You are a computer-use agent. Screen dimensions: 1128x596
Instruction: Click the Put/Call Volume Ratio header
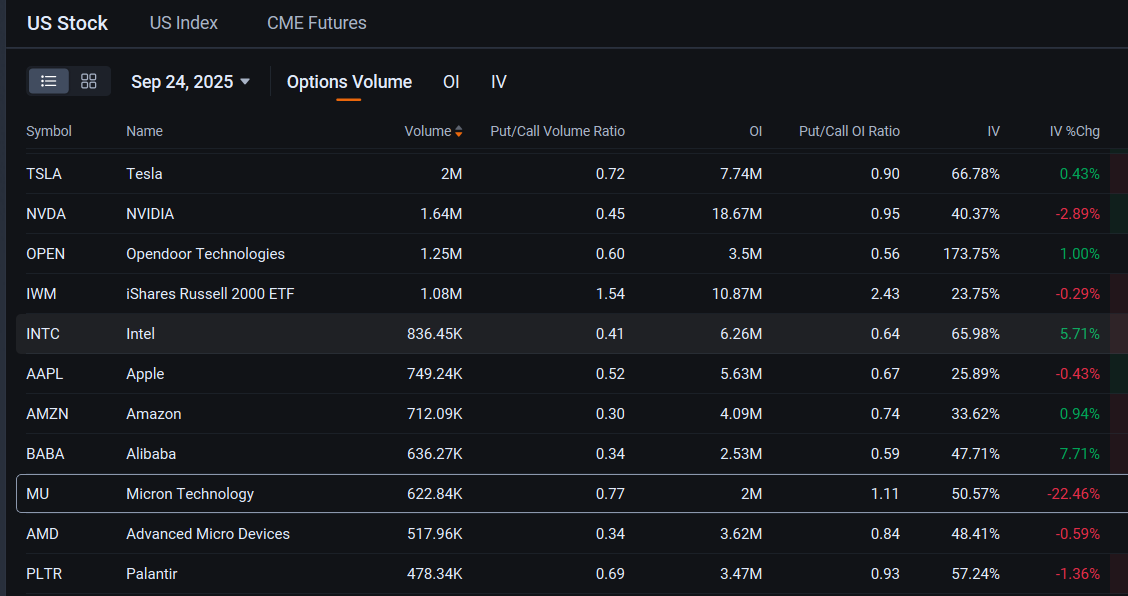click(557, 131)
